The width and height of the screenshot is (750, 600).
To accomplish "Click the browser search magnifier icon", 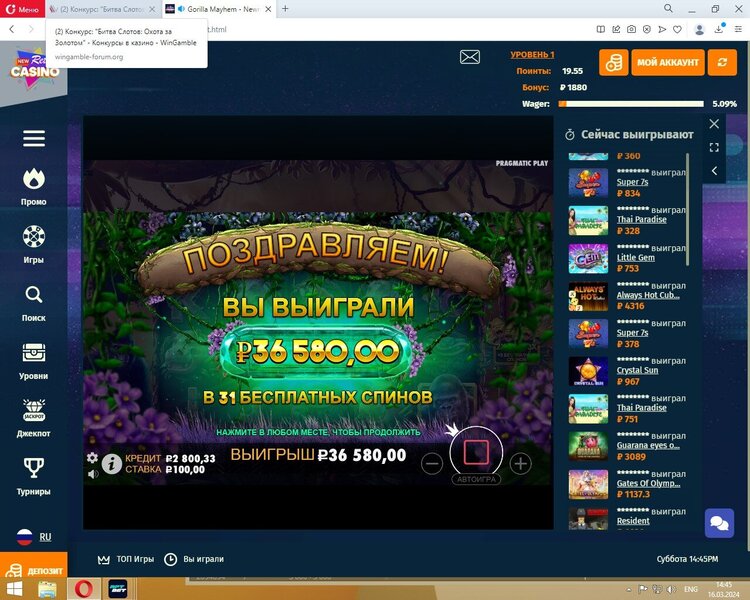I will (669, 9).
